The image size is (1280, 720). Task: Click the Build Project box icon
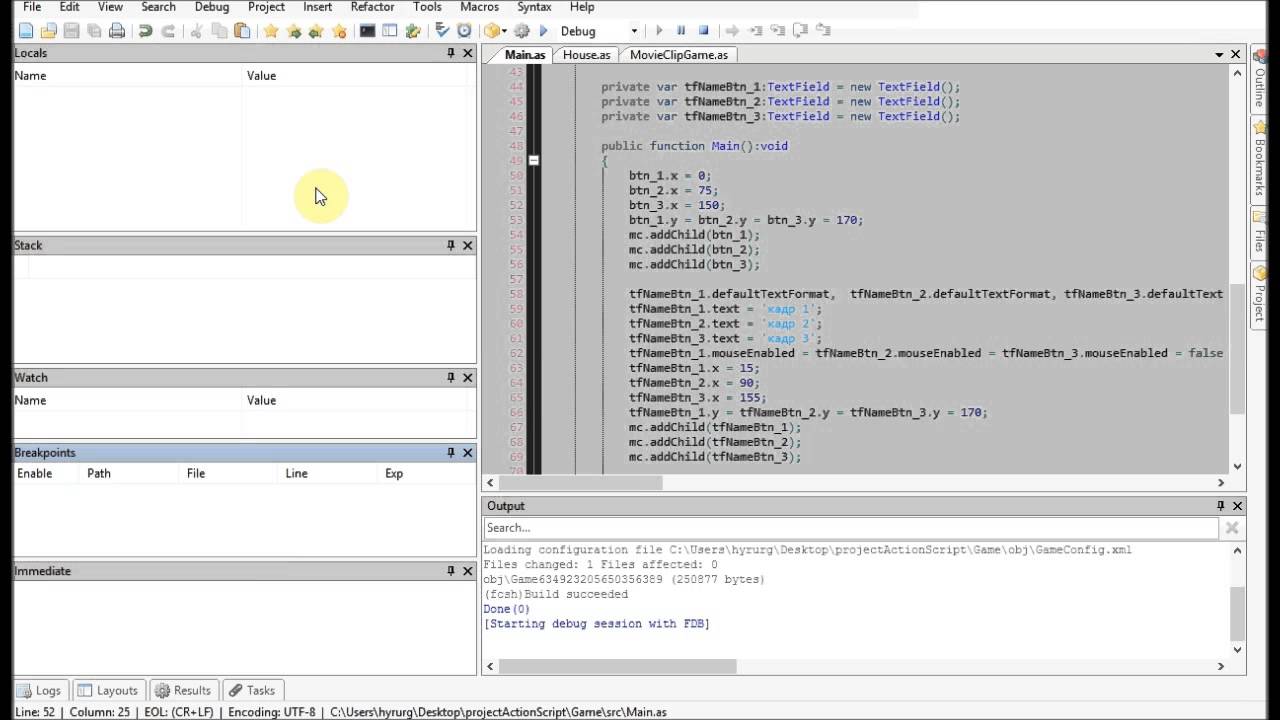[492, 31]
